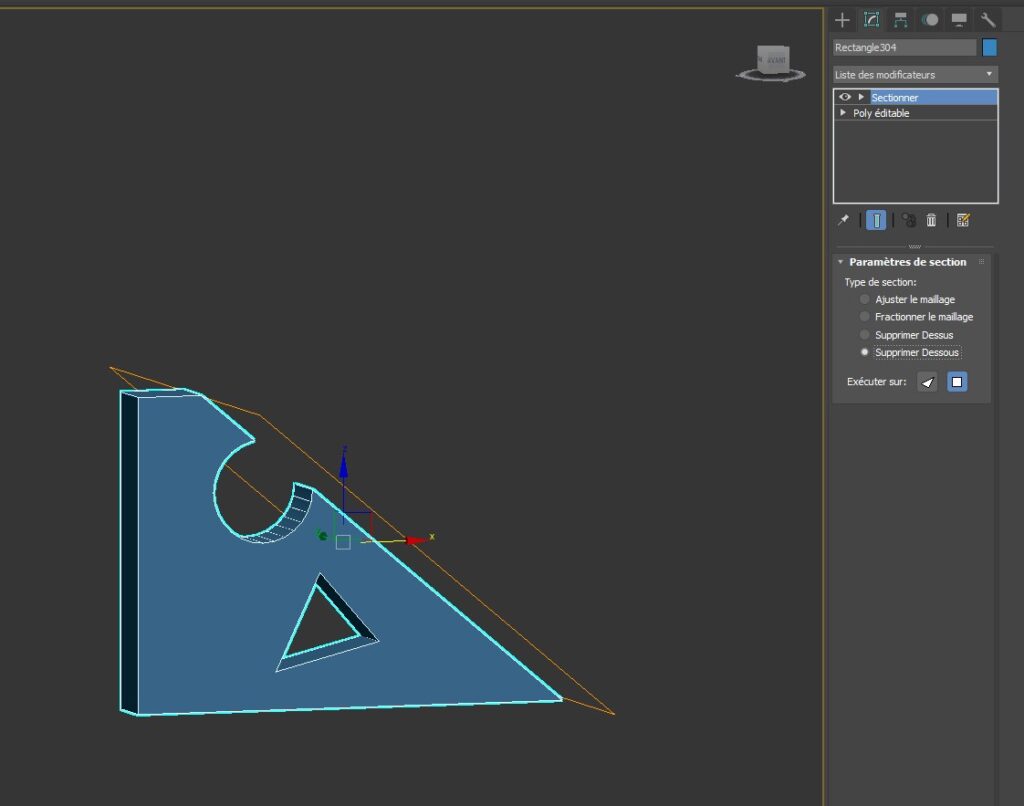Expand the Poly éditable modifier

[x=843, y=113]
